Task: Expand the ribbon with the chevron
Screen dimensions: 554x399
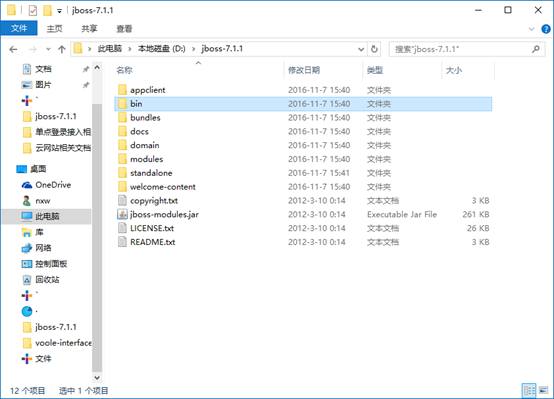Action: 531,29
